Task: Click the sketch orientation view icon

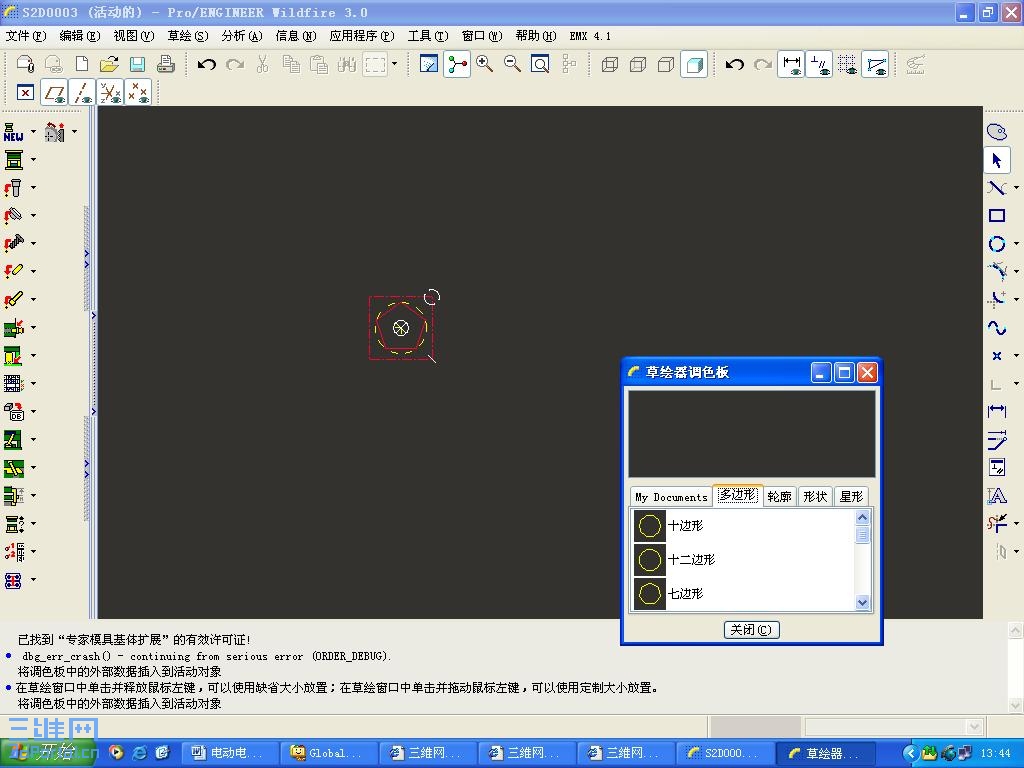Action: click(429, 64)
